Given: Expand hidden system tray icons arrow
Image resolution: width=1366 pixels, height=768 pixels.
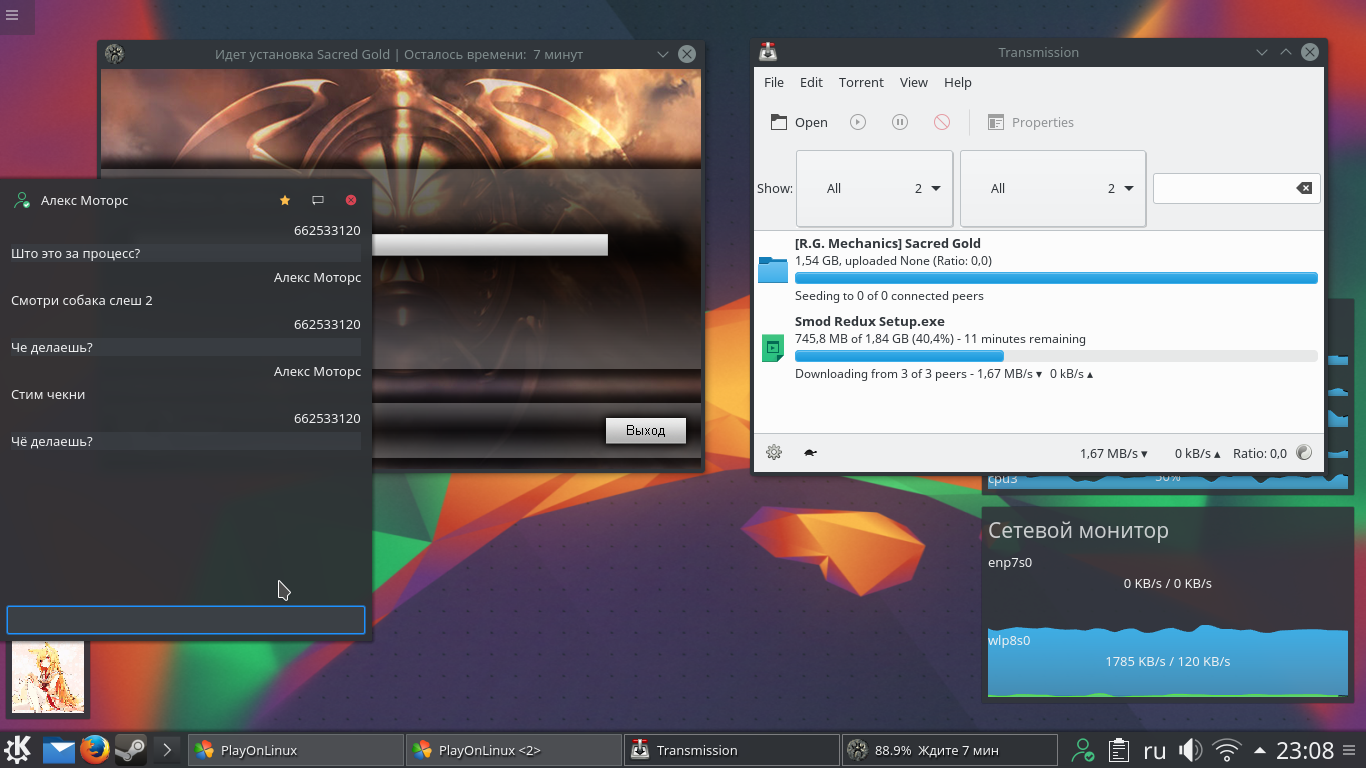Looking at the screenshot, I should [1259, 750].
